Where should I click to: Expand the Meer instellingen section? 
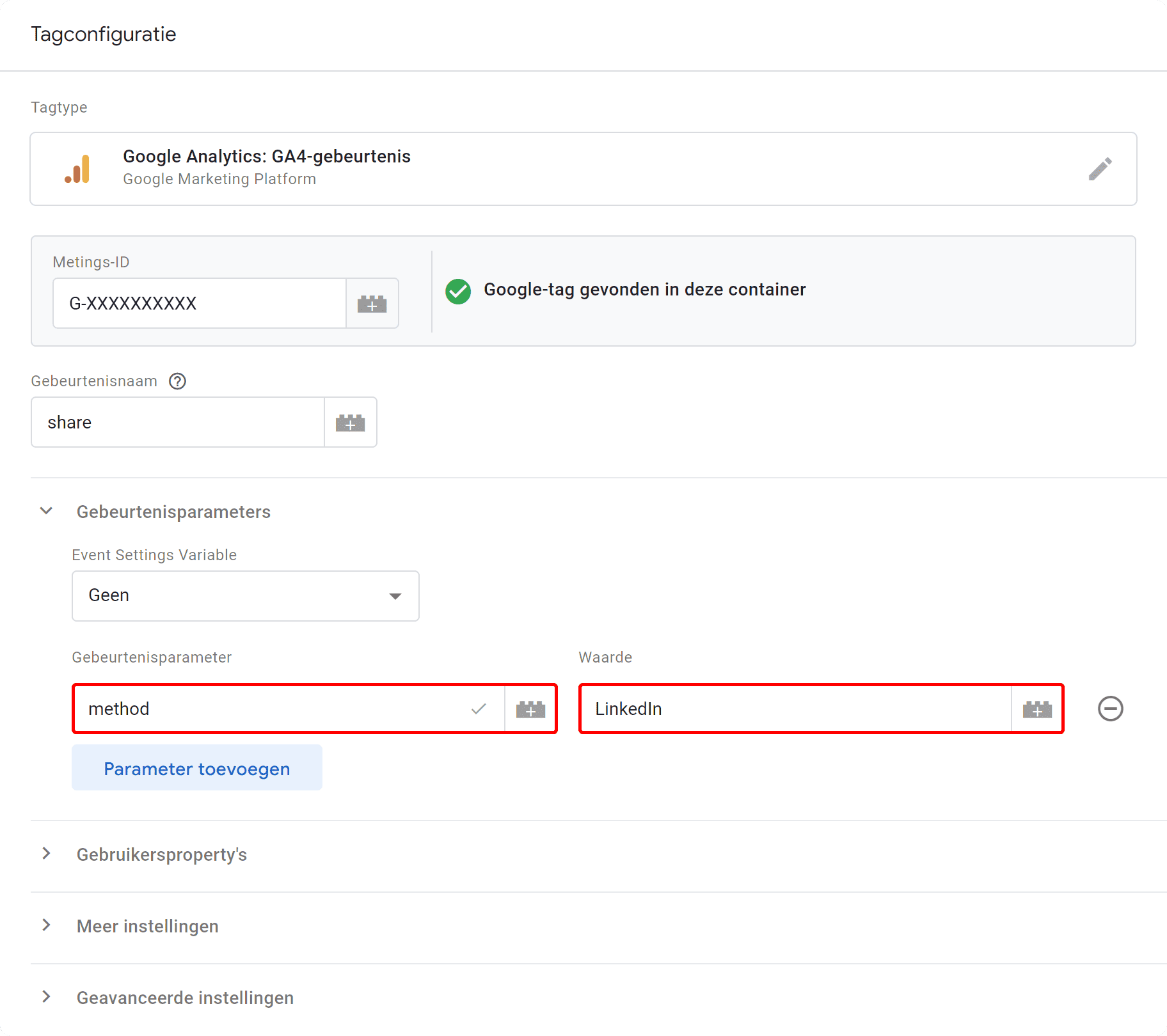coord(45,925)
